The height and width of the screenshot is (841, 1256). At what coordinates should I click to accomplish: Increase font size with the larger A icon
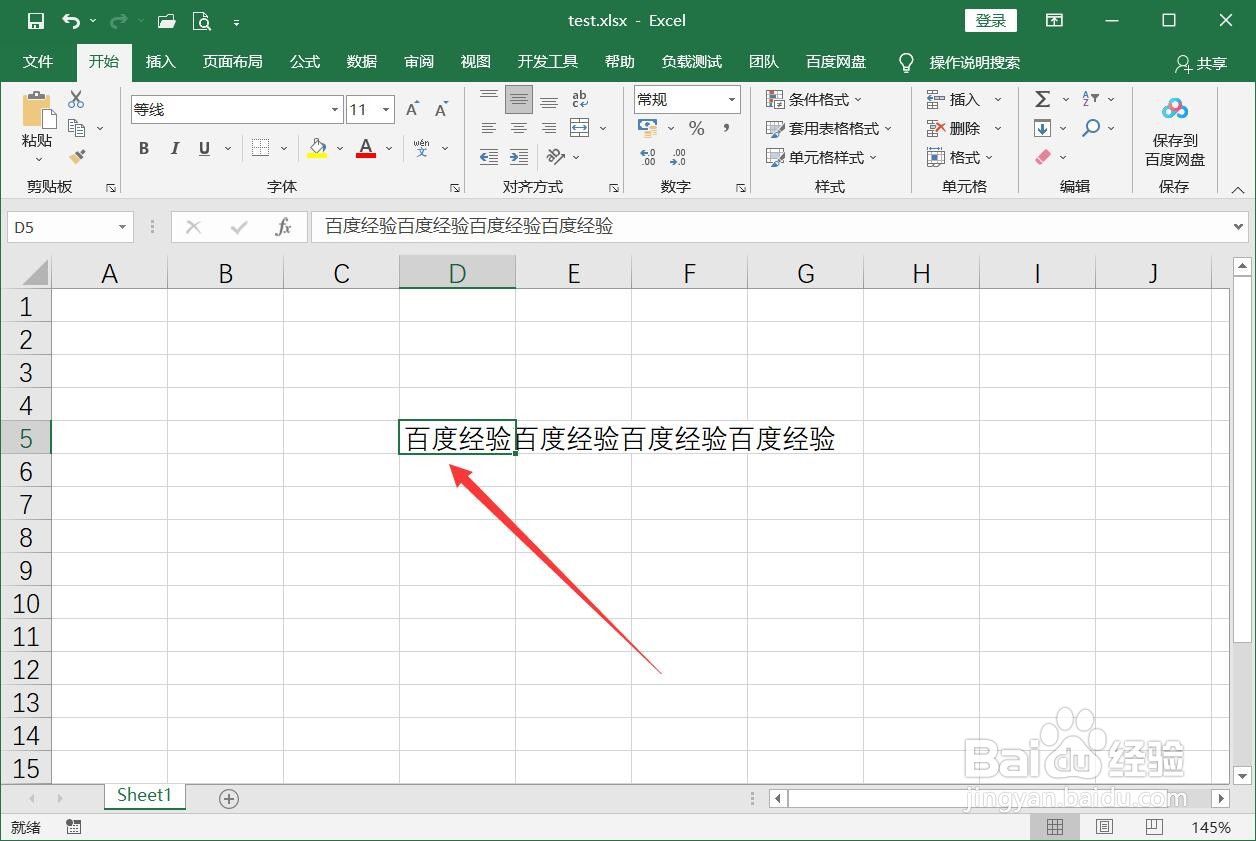pos(412,109)
